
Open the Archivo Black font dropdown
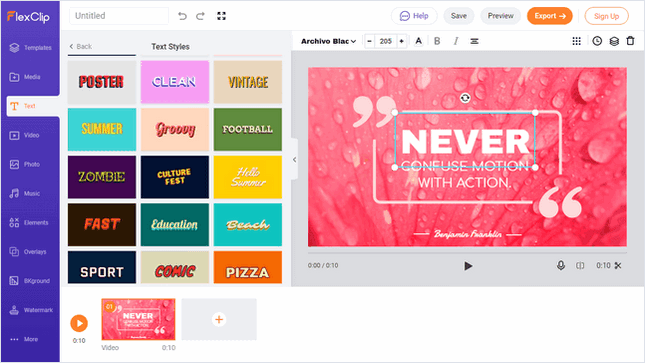(x=328, y=41)
